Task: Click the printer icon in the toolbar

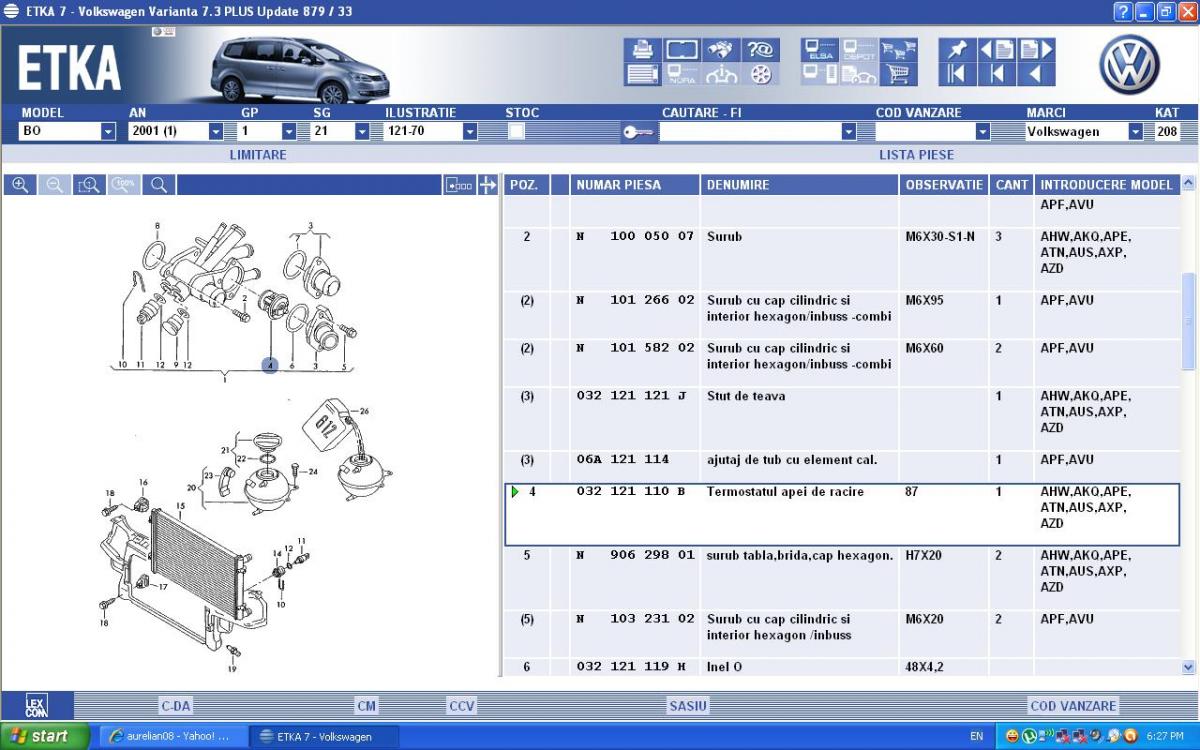Action: click(643, 50)
